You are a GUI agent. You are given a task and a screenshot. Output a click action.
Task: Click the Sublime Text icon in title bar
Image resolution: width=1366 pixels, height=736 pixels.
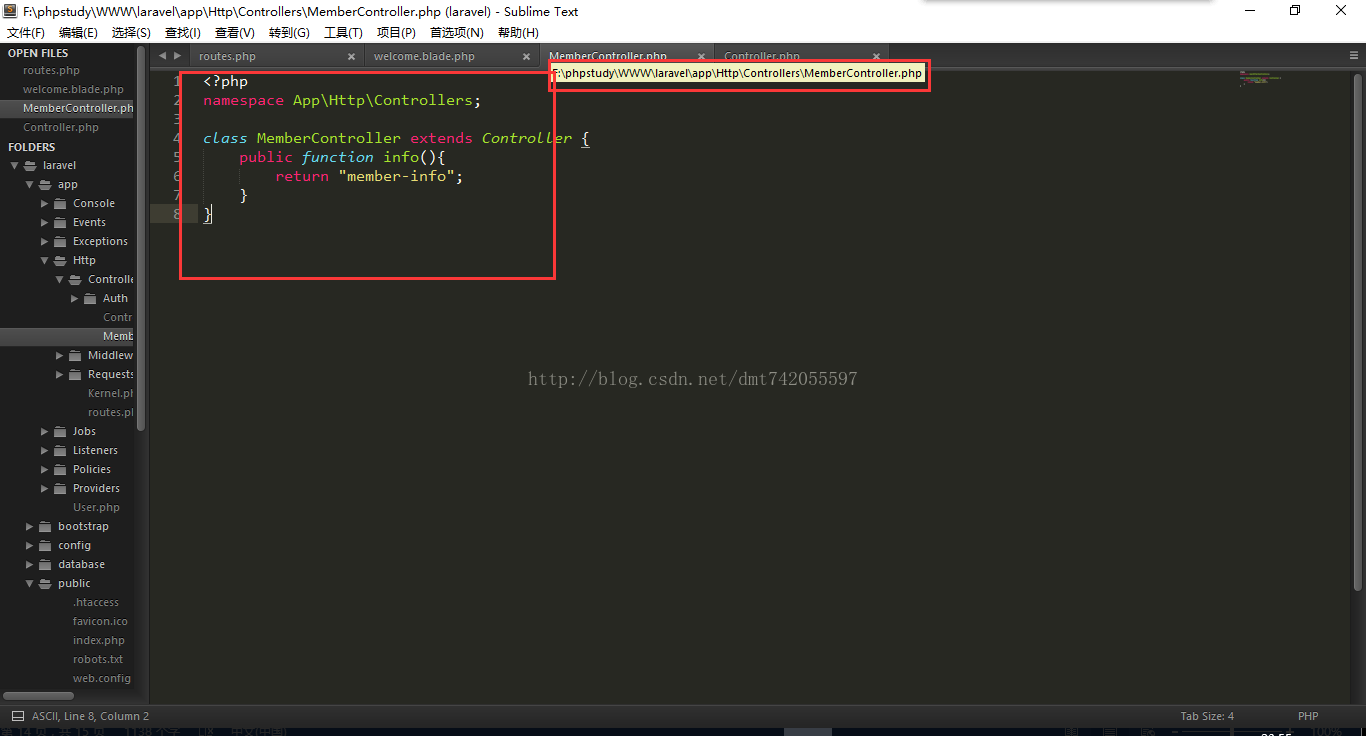coord(10,11)
